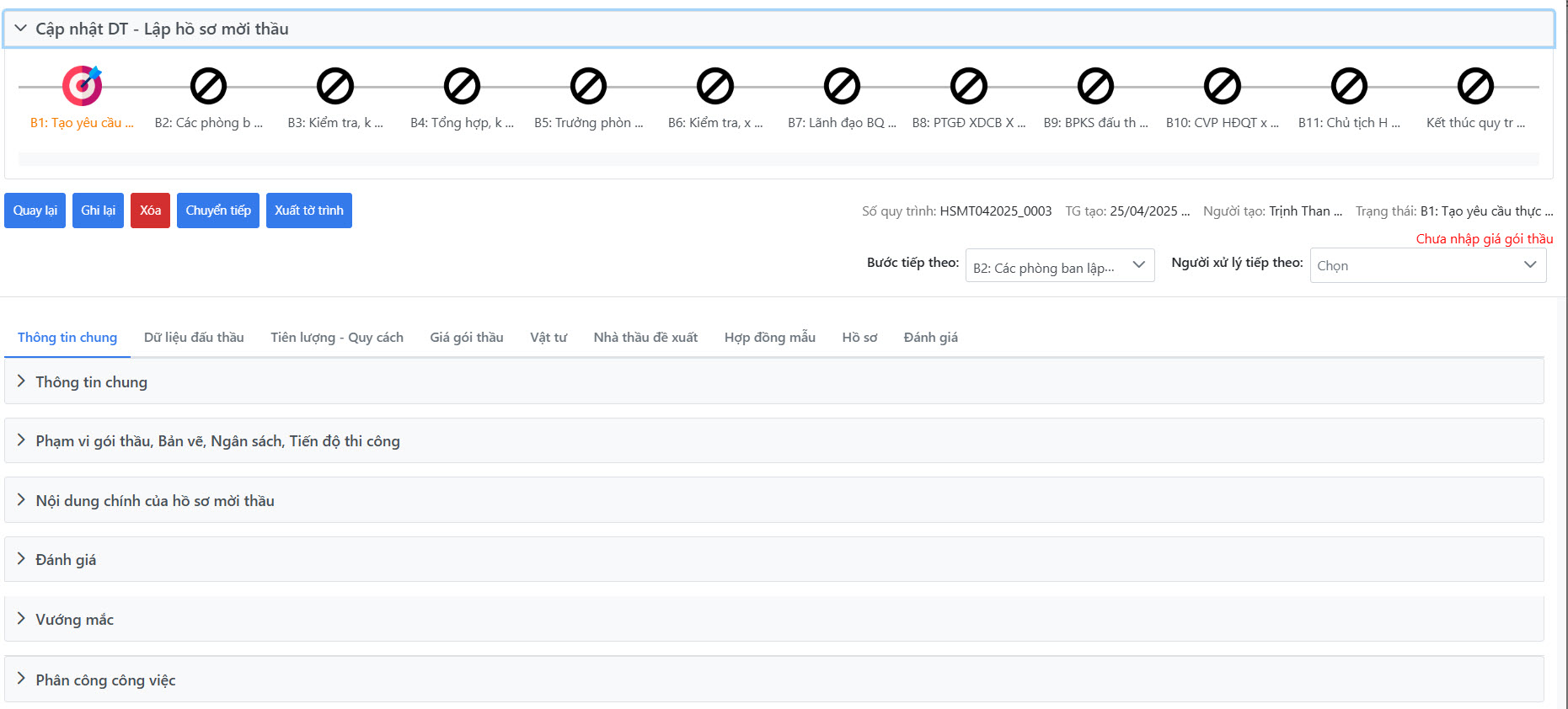The image size is (1568, 709).
Task: Open the Người xử lý tiếp theo dropdown
Action: point(1427,265)
